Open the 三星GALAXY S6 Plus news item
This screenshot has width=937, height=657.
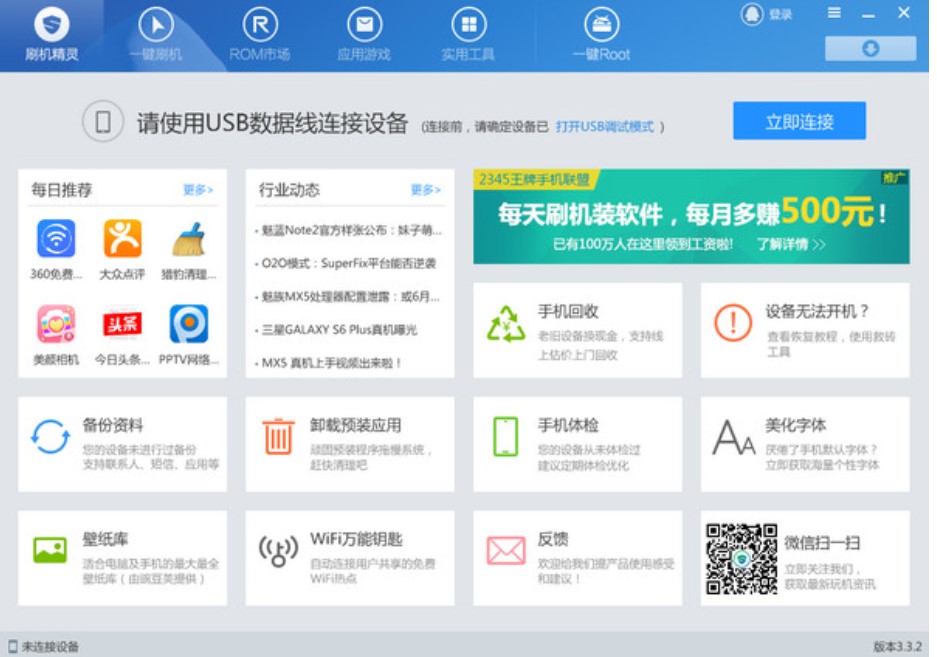(339, 329)
